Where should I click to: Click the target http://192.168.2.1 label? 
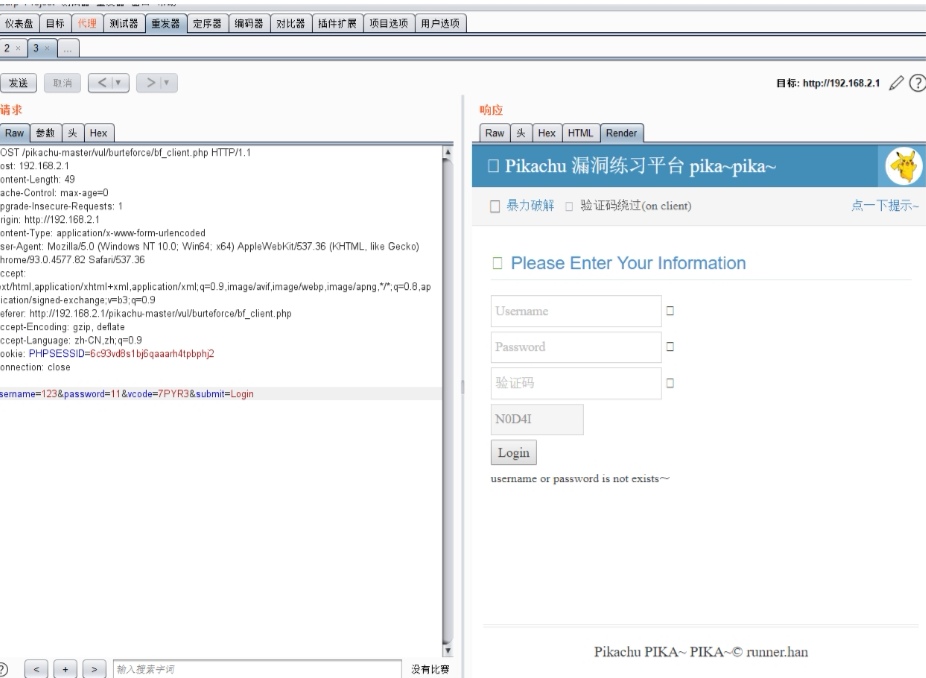(828, 83)
